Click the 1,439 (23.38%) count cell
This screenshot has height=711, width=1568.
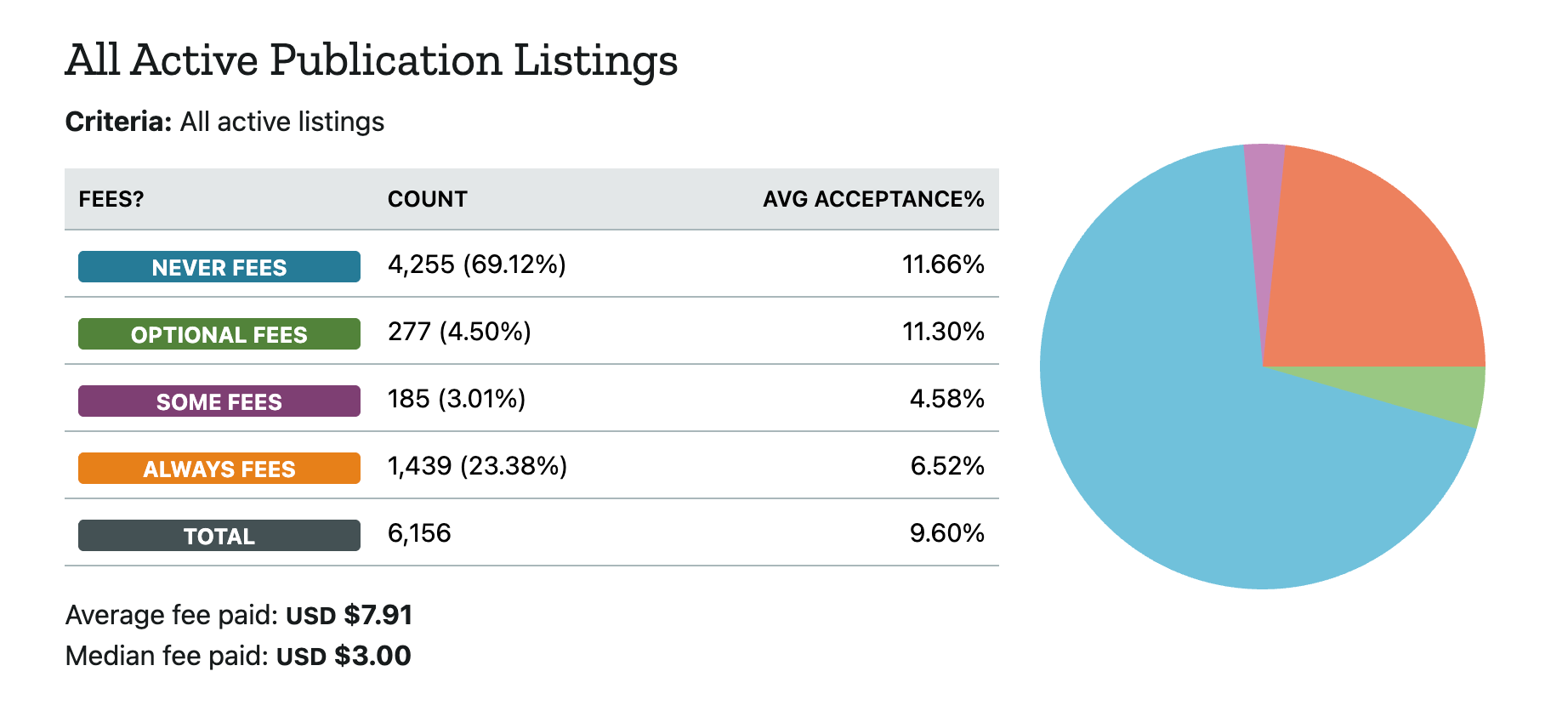coord(477,466)
